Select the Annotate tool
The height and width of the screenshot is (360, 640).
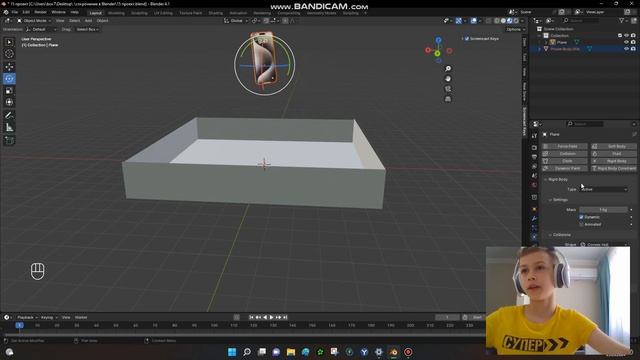(9, 116)
